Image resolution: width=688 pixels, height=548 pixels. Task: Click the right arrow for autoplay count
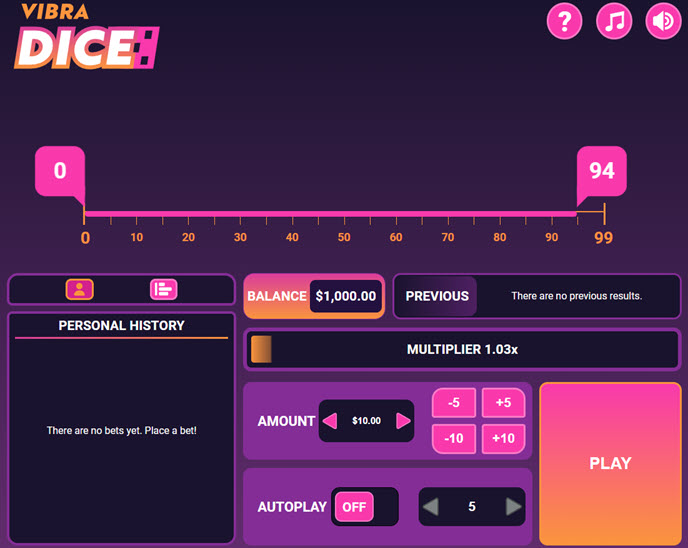click(x=513, y=507)
